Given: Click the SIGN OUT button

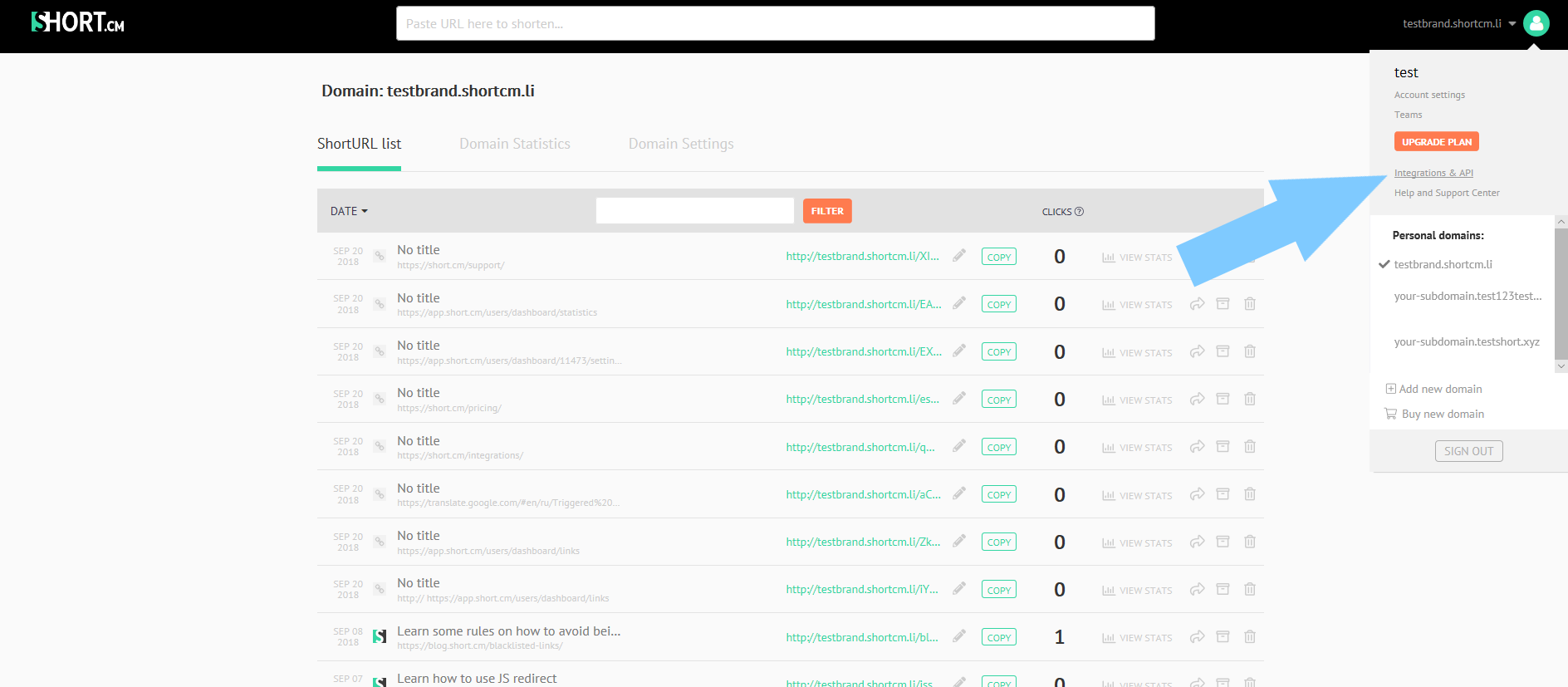Looking at the screenshot, I should point(1468,451).
